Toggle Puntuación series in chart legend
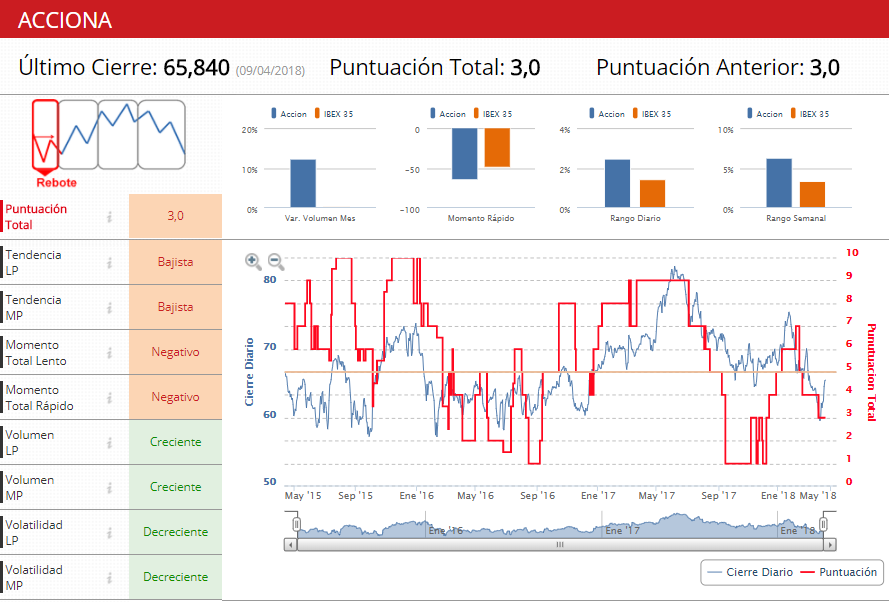 839,572
